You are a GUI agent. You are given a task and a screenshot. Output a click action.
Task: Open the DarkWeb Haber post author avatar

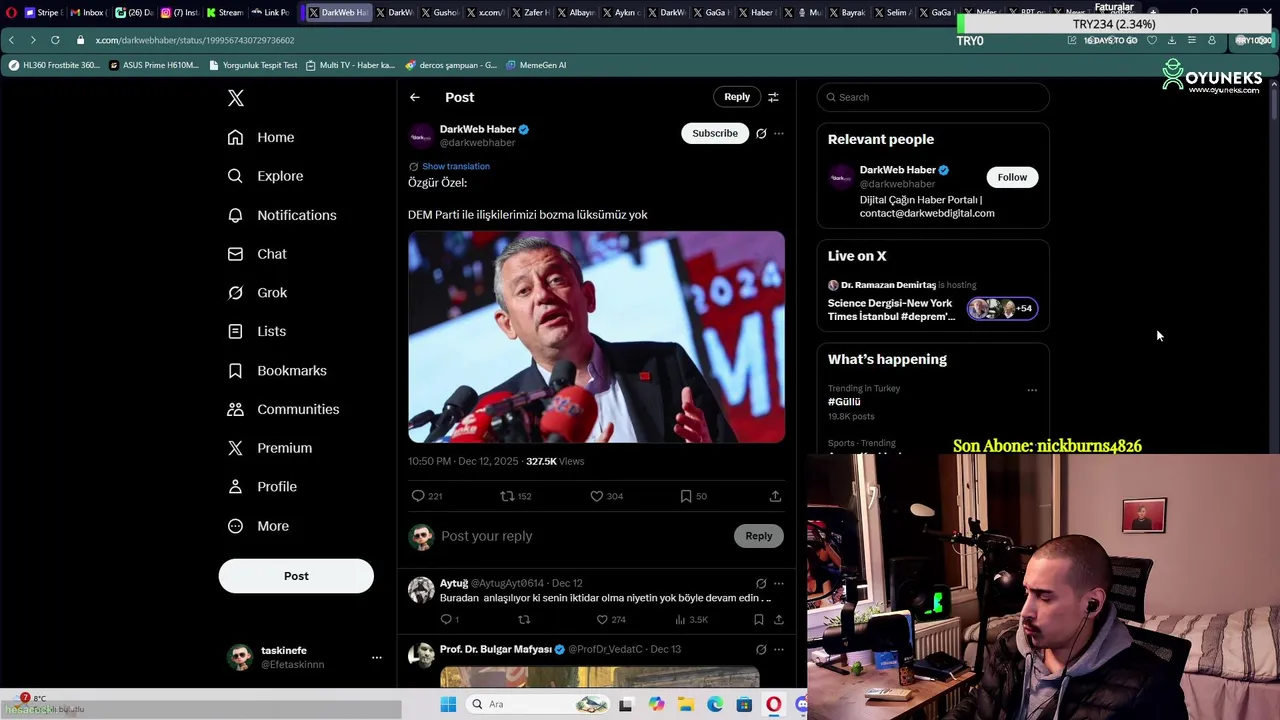(421, 136)
